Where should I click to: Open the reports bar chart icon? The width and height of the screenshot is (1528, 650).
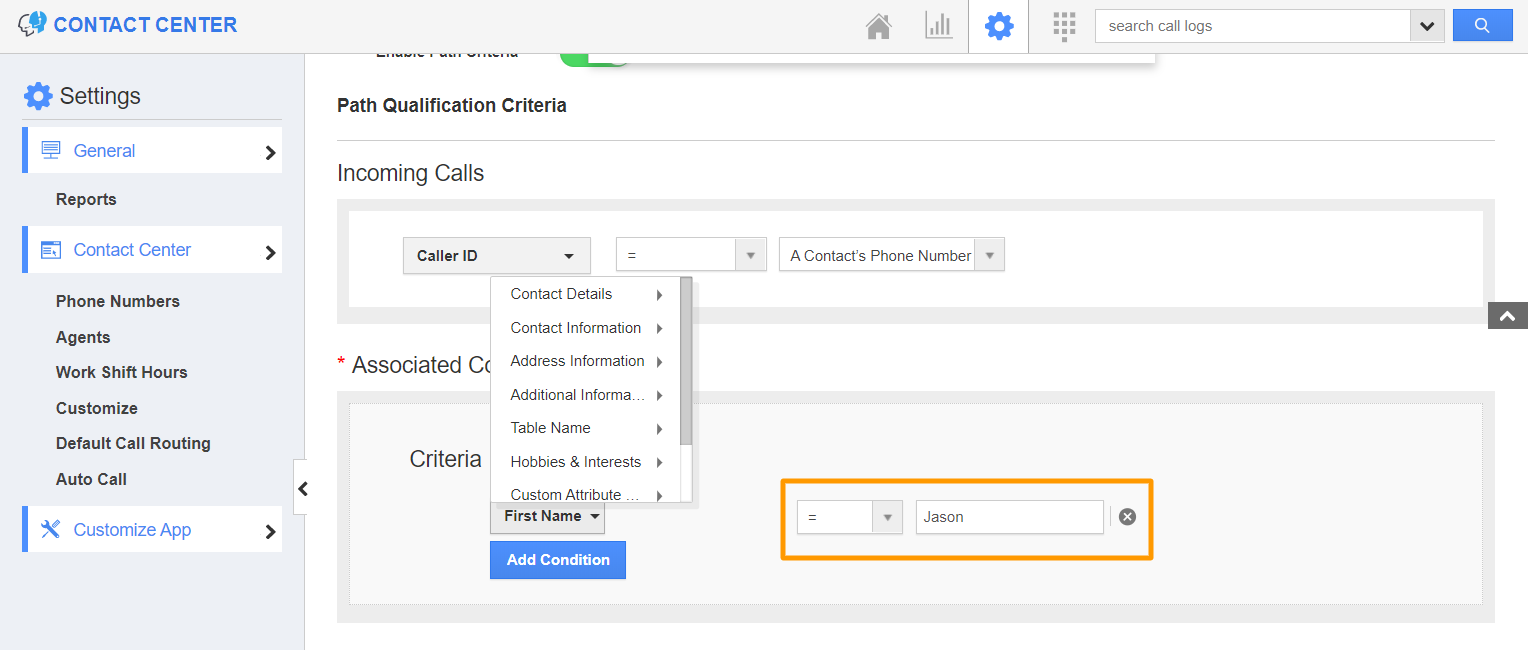click(938, 25)
